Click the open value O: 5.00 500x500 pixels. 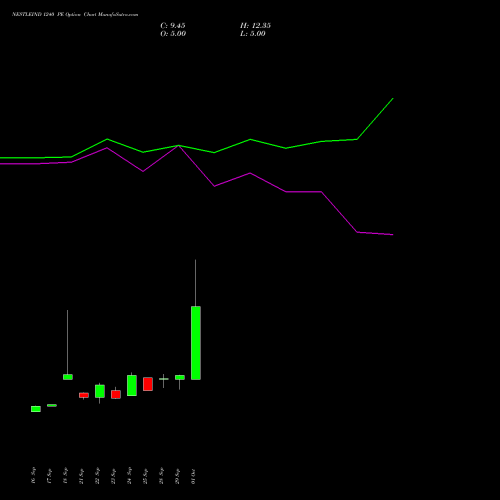pos(173,34)
